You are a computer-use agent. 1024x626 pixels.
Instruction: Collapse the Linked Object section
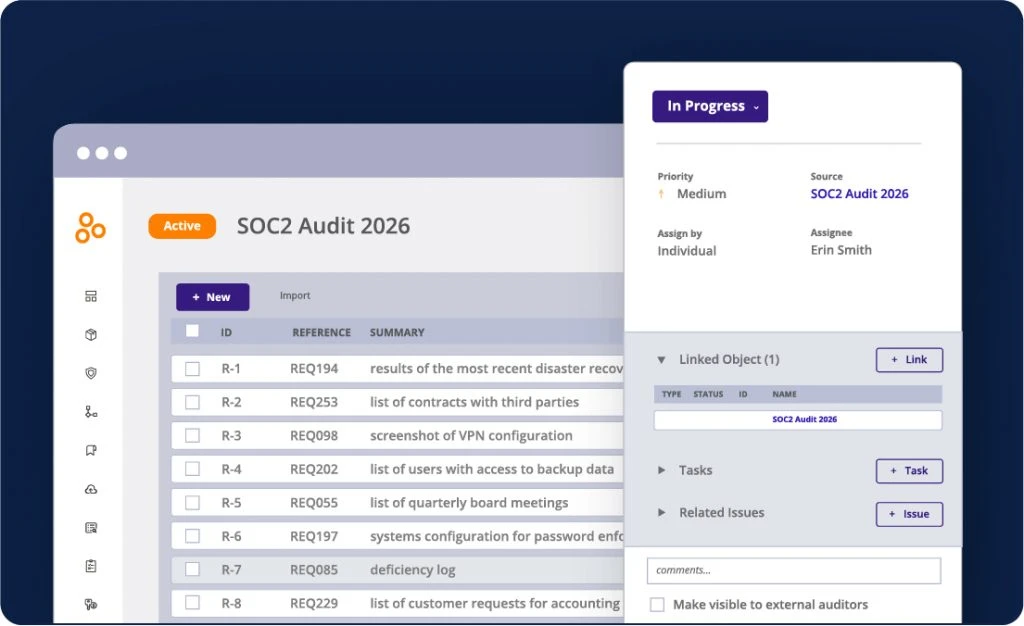point(662,360)
